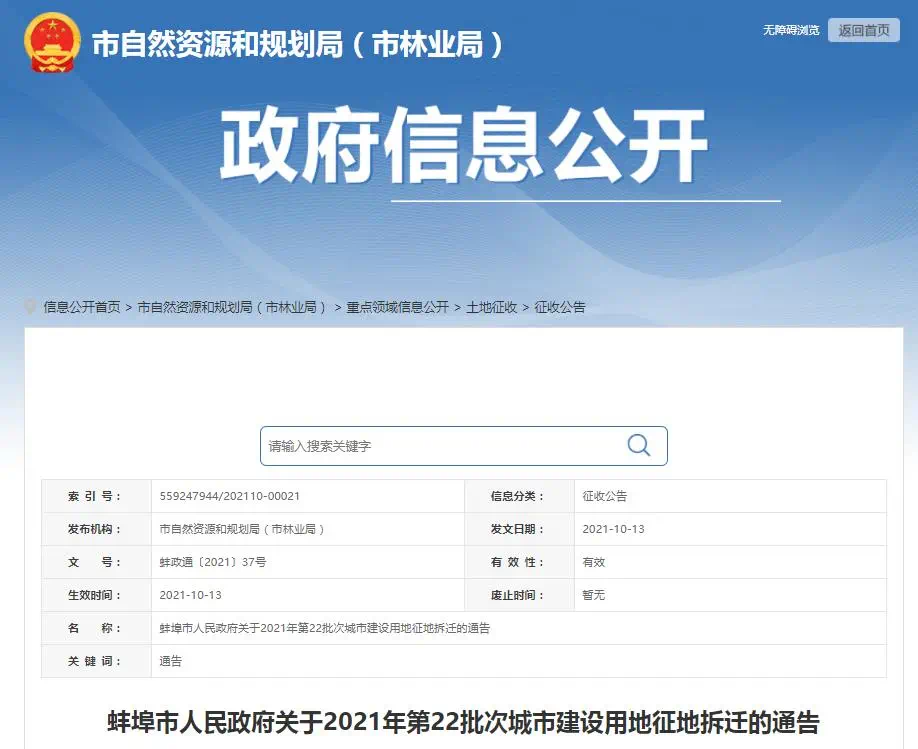Open the 信息公开首页 breadcrumb link
This screenshot has height=749, width=918.
coord(82,307)
